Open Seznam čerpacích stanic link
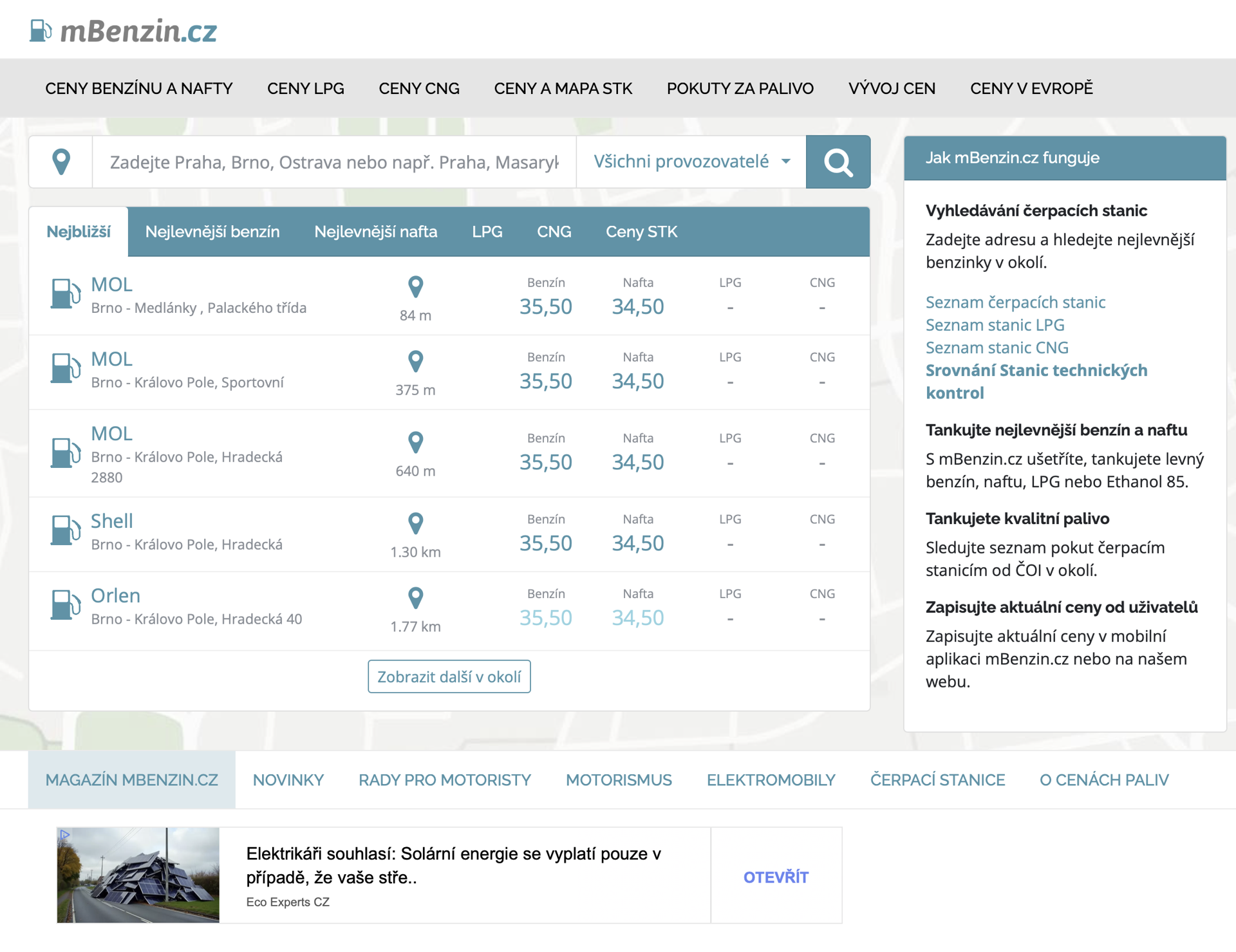1236x952 pixels. pos(1015,303)
